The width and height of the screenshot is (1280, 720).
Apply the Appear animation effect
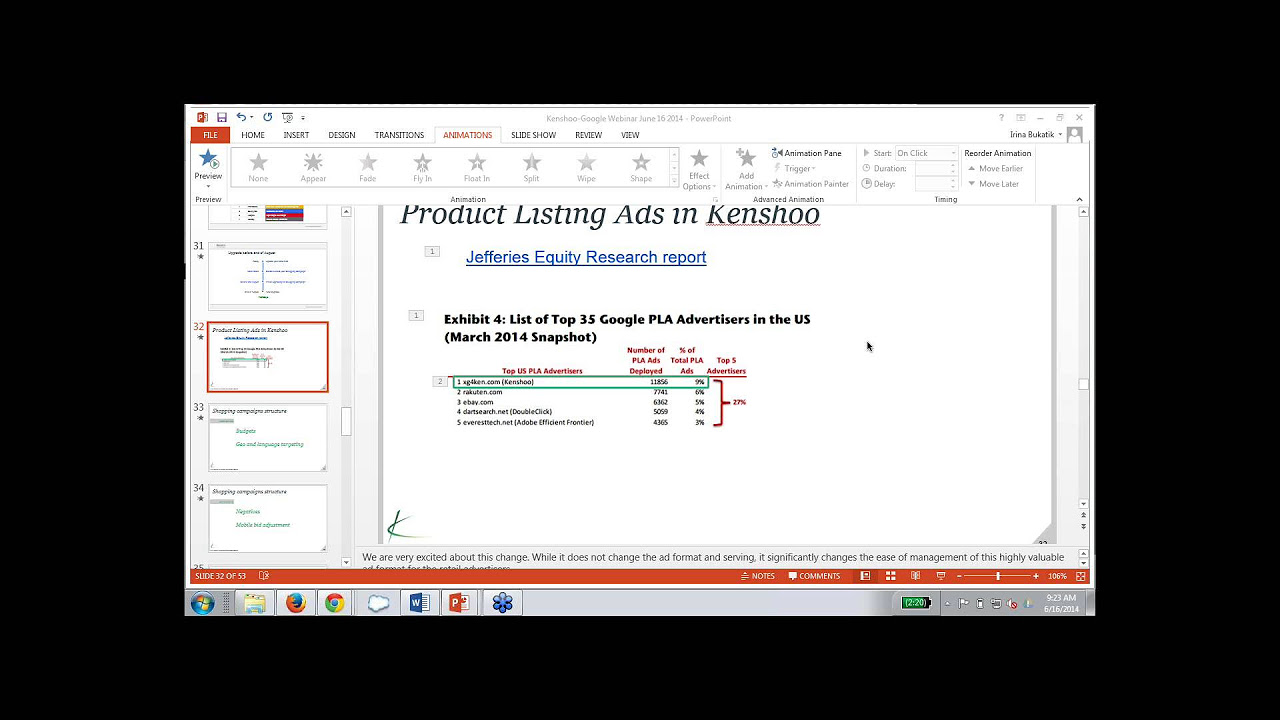tap(313, 168)
